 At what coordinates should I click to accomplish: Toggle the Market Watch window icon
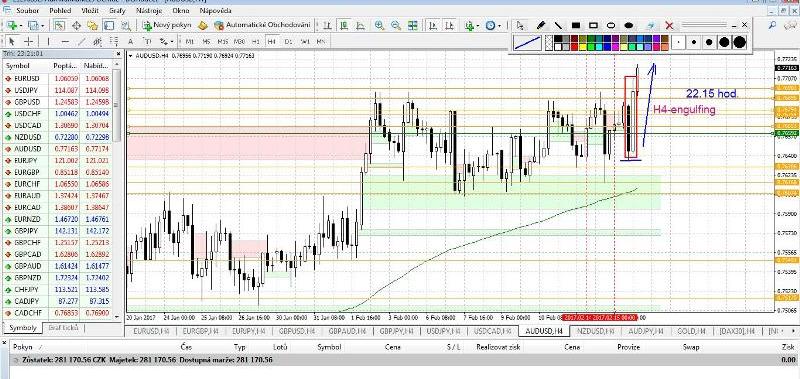59,25
